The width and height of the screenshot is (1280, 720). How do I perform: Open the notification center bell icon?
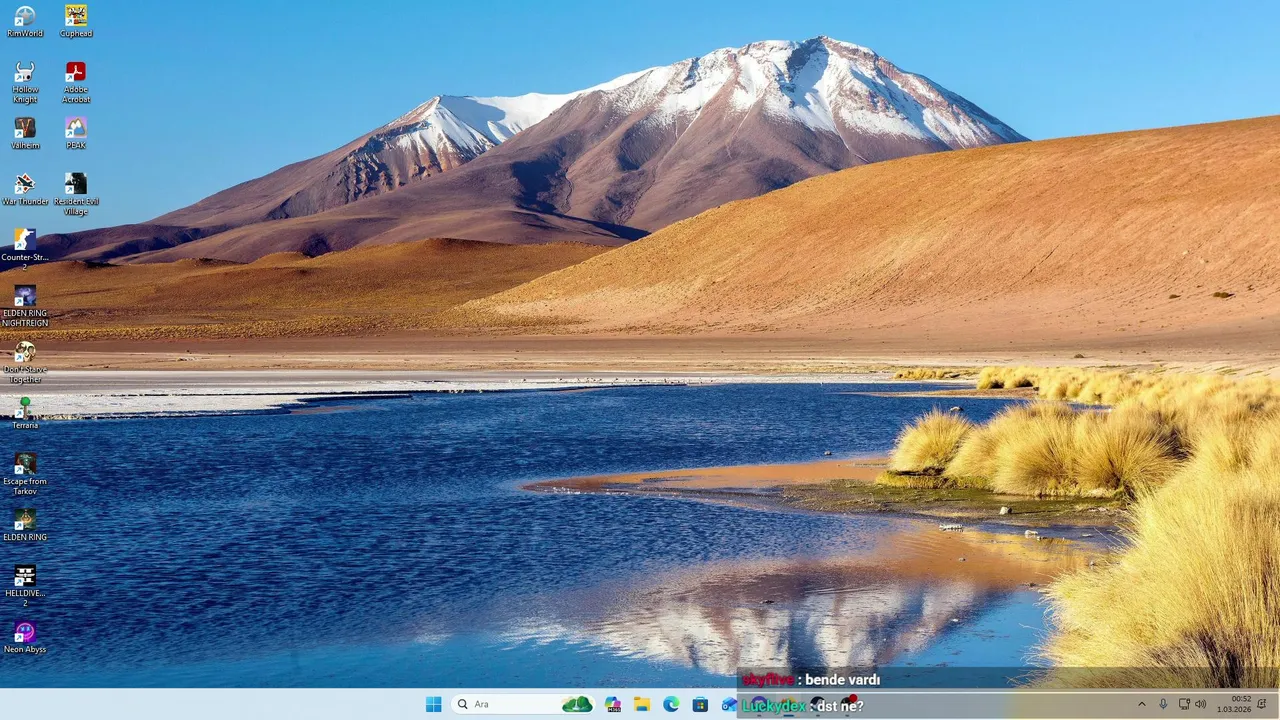point(1262,704)
